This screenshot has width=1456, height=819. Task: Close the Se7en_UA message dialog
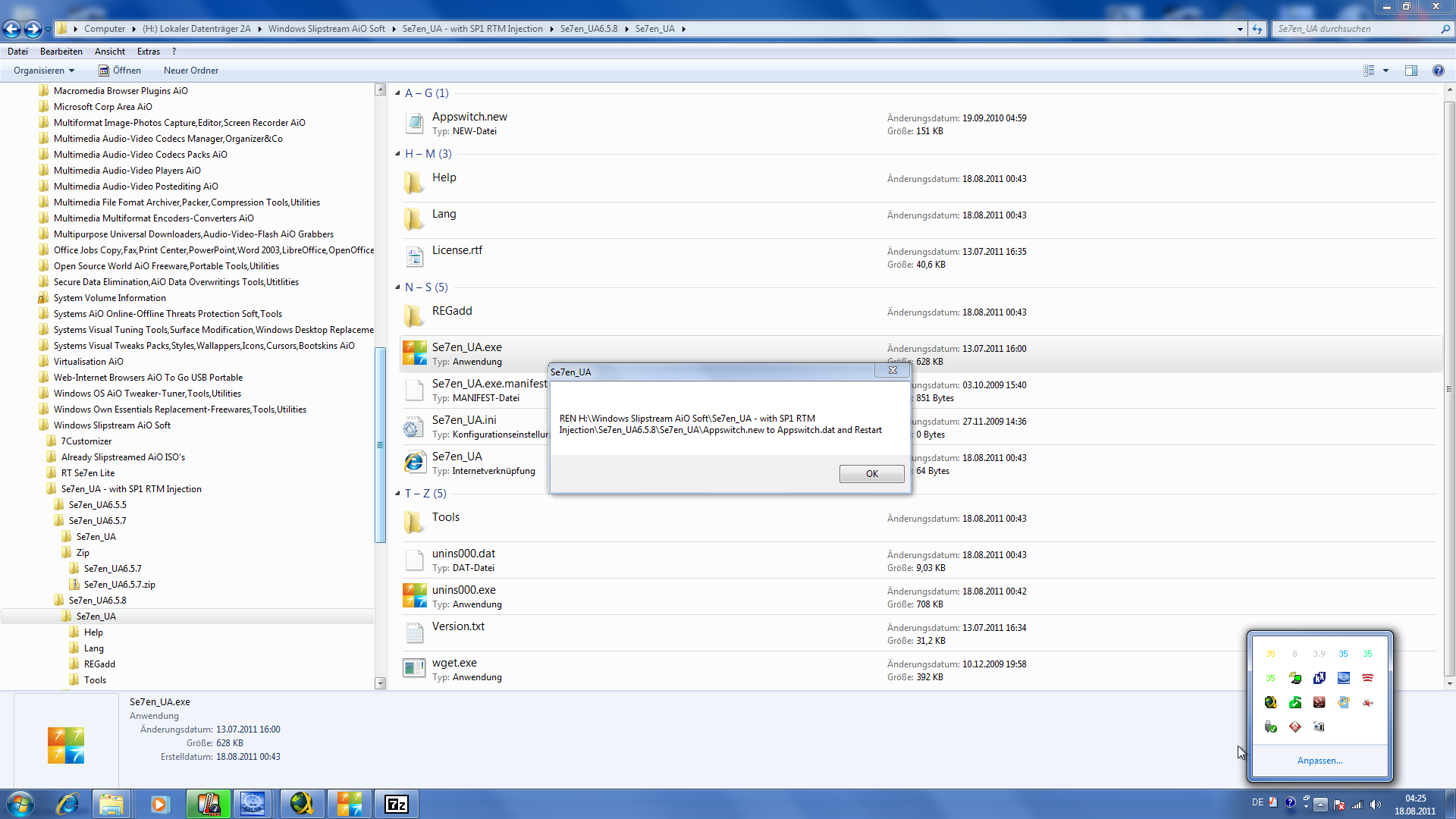tap(893, 371)
